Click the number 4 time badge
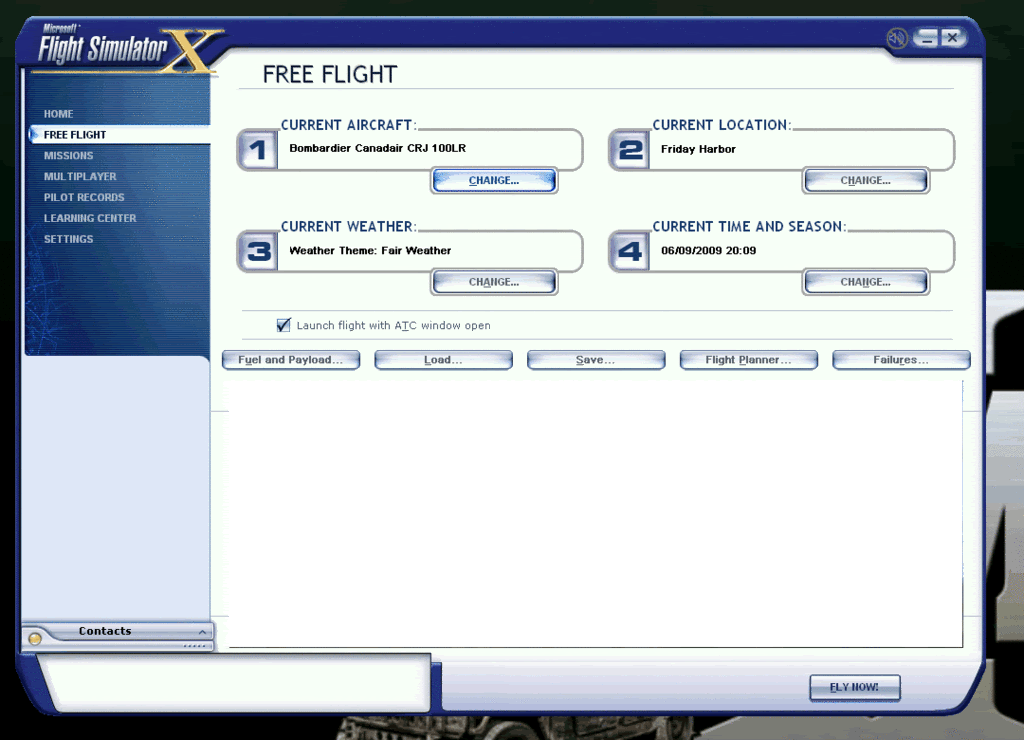The height and width of the screenshot is (740, 1024). [x=630, y=251]
